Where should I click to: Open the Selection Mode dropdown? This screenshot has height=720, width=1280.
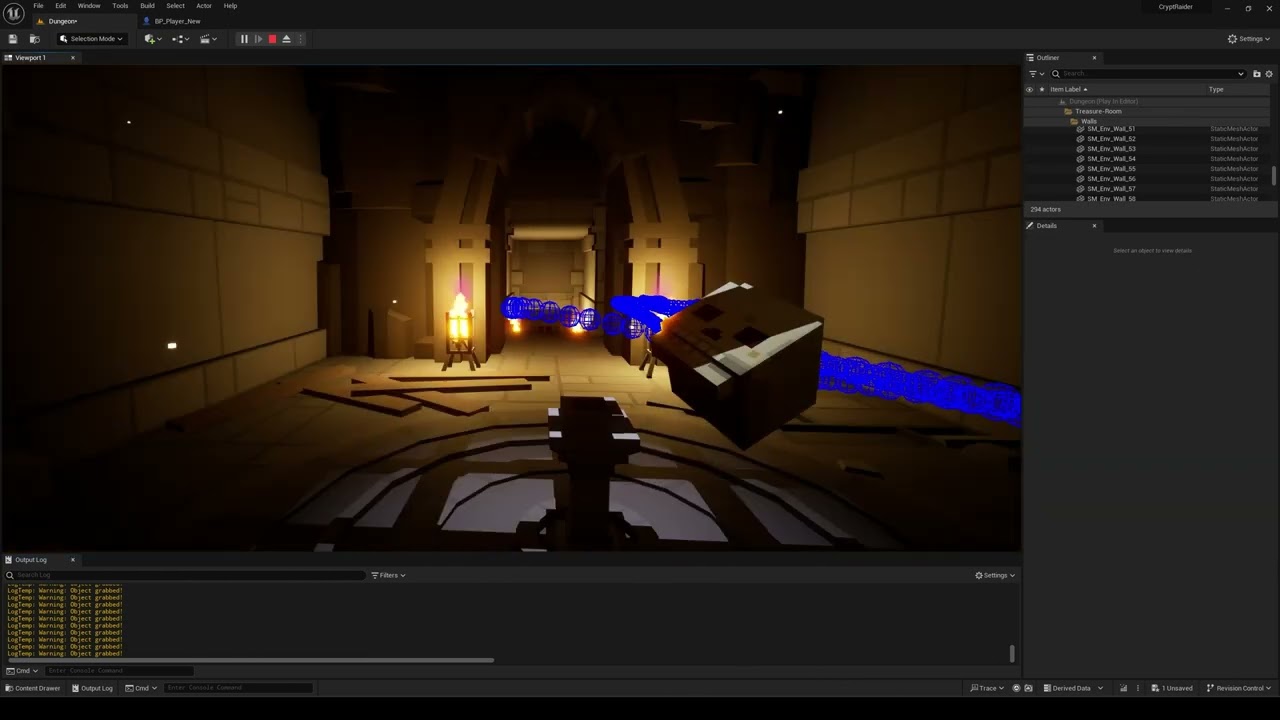click(91, 39)
